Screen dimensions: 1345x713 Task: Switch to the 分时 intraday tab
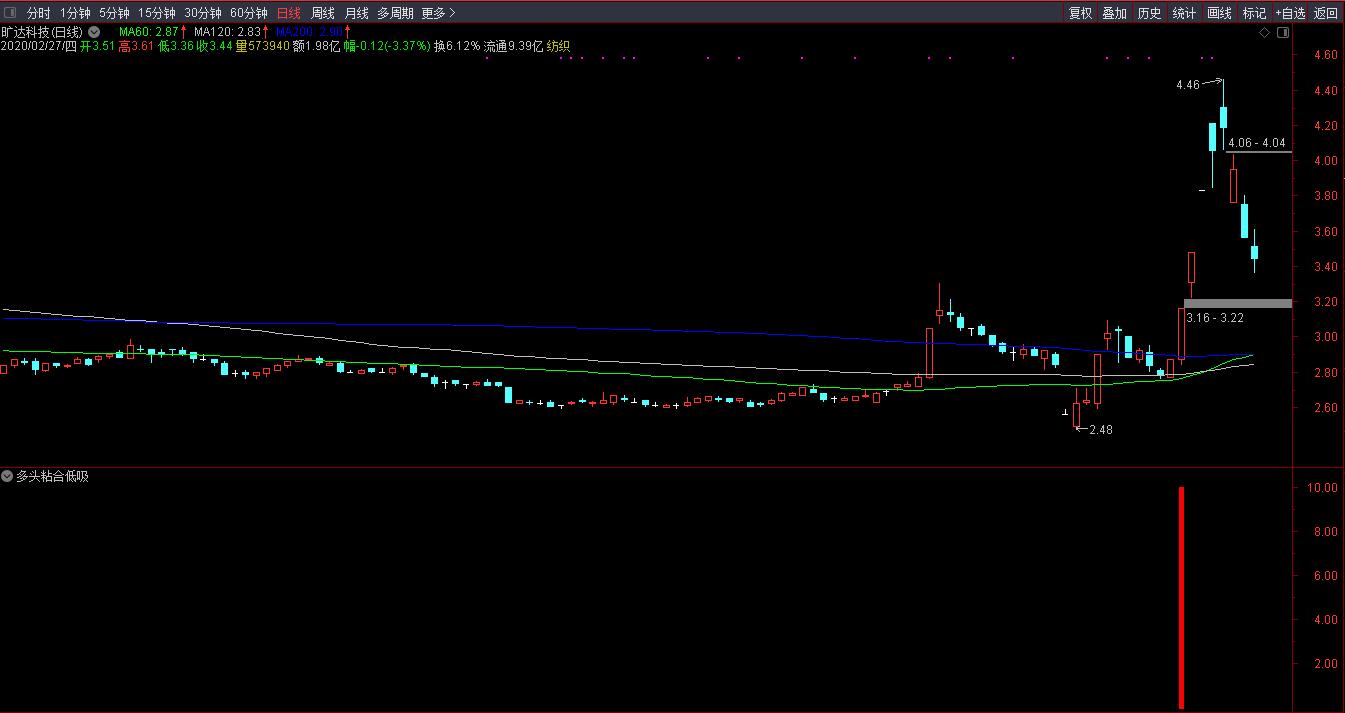pos(38,13)
